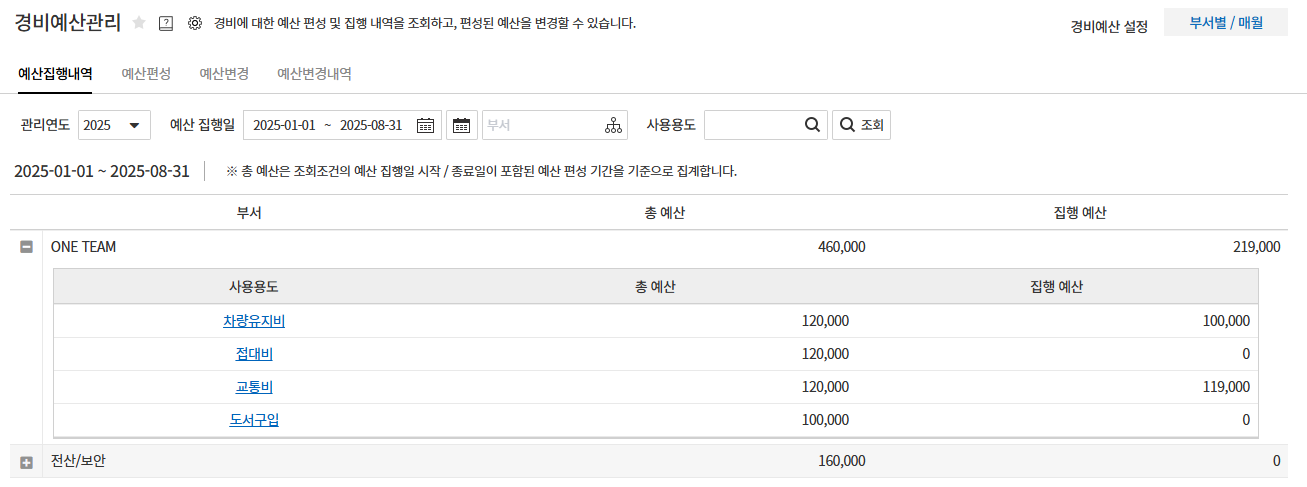1307x487 pixels.
Task: Click the 사용용도 search magnifier icon
Action: pyautogui.click(x=812, y=125)
